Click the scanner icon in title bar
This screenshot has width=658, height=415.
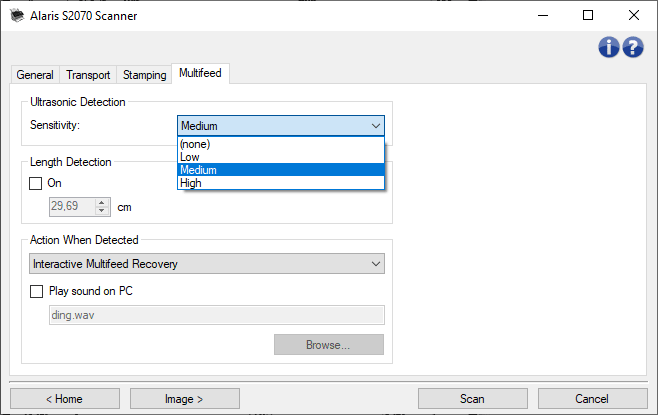click(x=17, y=16)
